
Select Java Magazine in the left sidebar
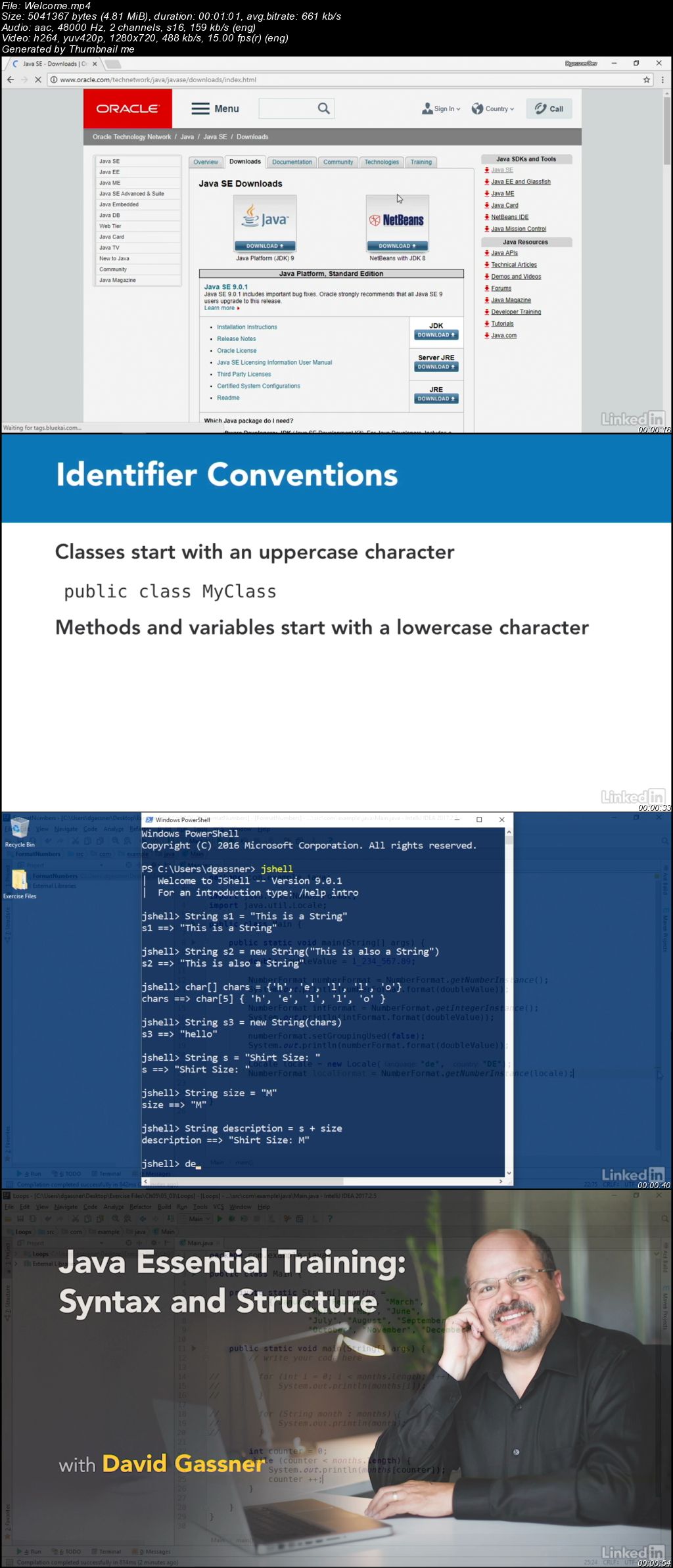[137, 280]
